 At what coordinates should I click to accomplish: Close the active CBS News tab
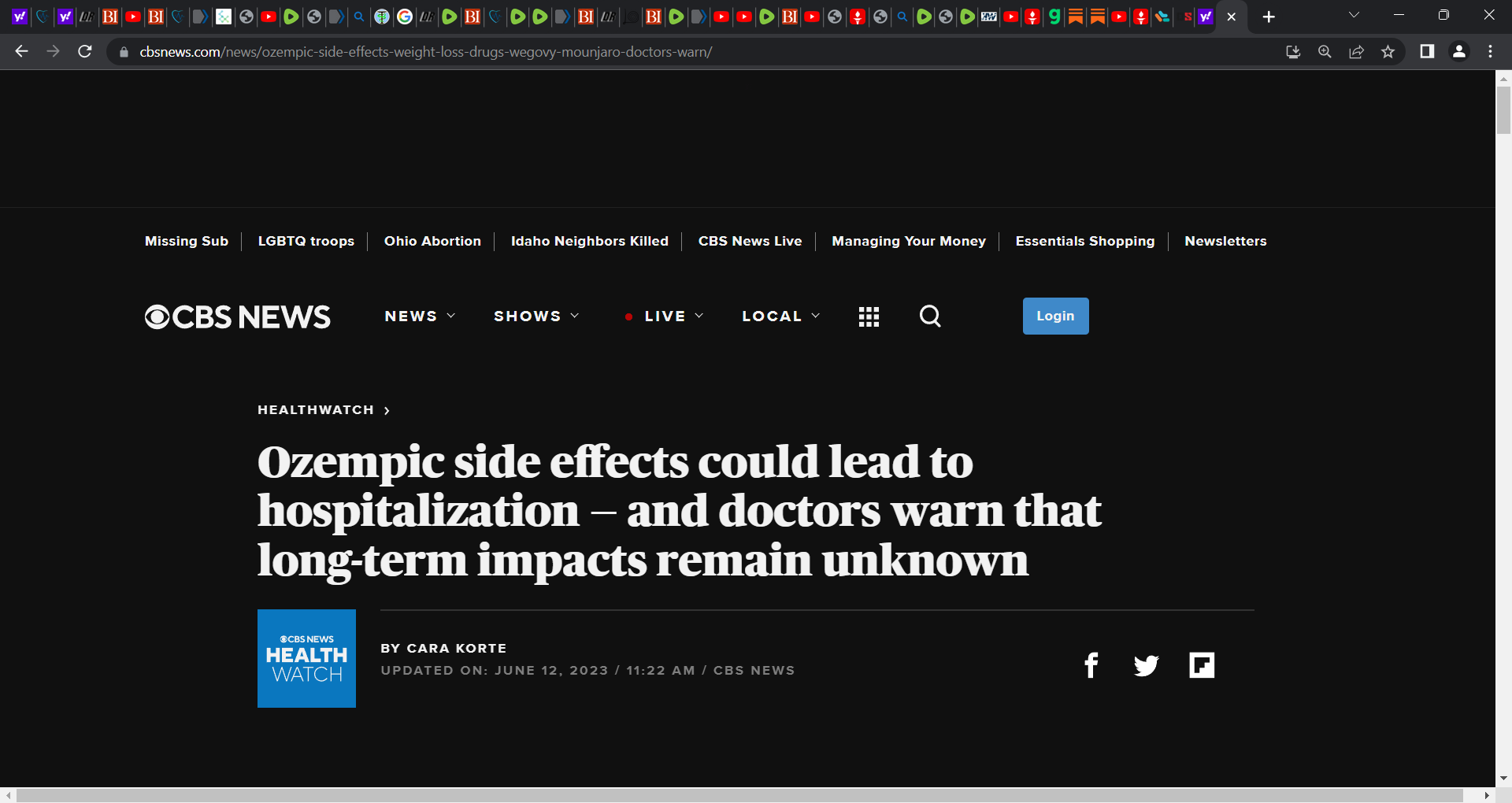[1232, 17]
